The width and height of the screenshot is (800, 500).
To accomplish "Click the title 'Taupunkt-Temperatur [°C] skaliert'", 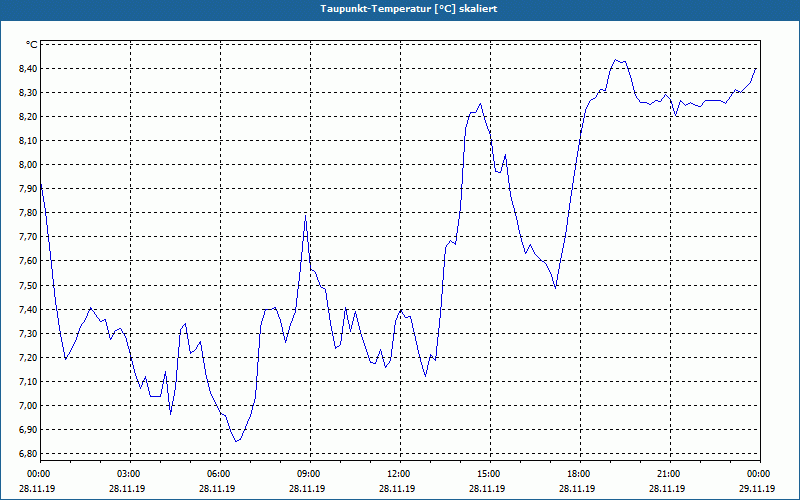I will [409, 9].
